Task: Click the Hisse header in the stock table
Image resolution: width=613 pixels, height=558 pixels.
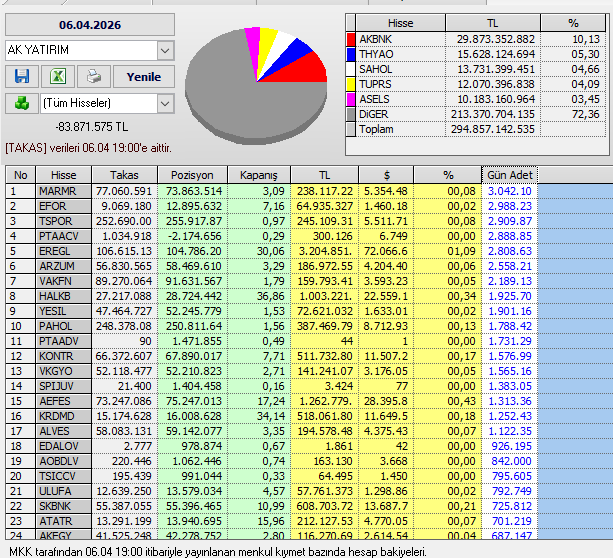Action: (x=64, y=175)
